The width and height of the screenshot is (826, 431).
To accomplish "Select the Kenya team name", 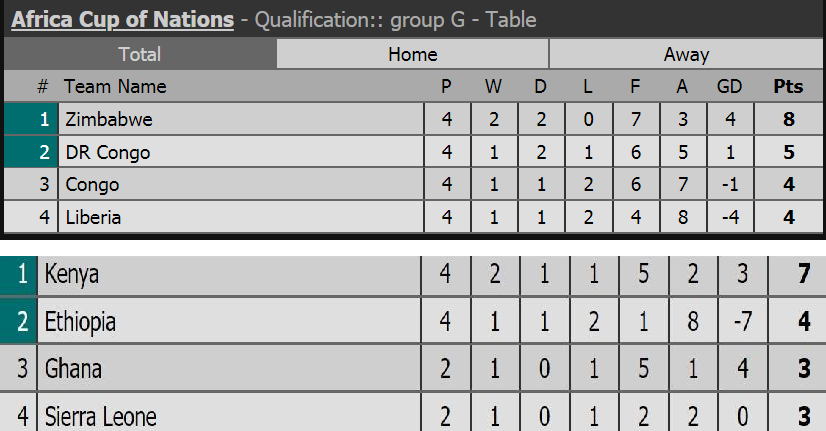I will 71,275.
